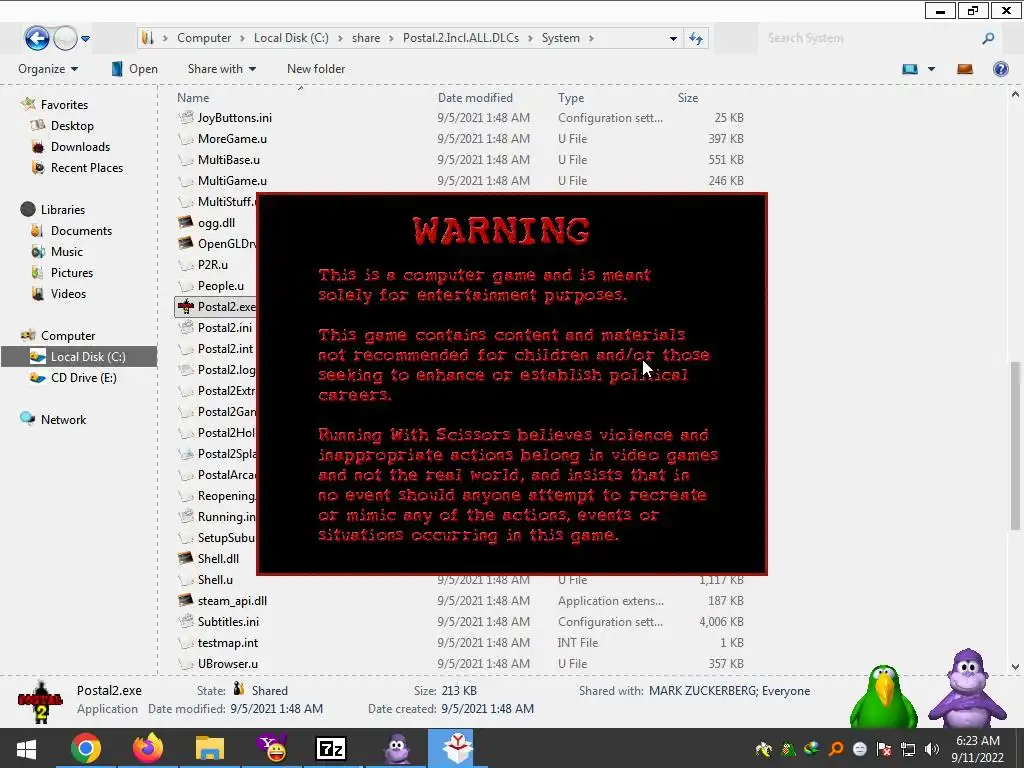Screen dimensions: 1024x768
Task: Select UBrowser.u file
Action: [228, 664]
